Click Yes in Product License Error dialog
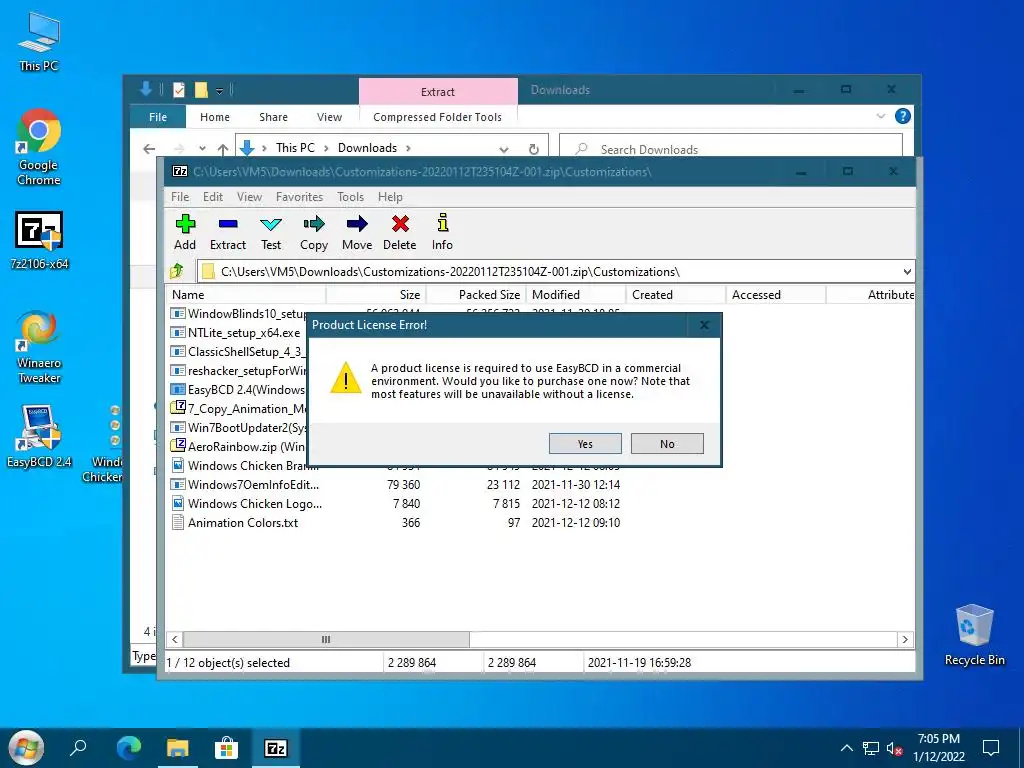 click(x=585, y=443)
